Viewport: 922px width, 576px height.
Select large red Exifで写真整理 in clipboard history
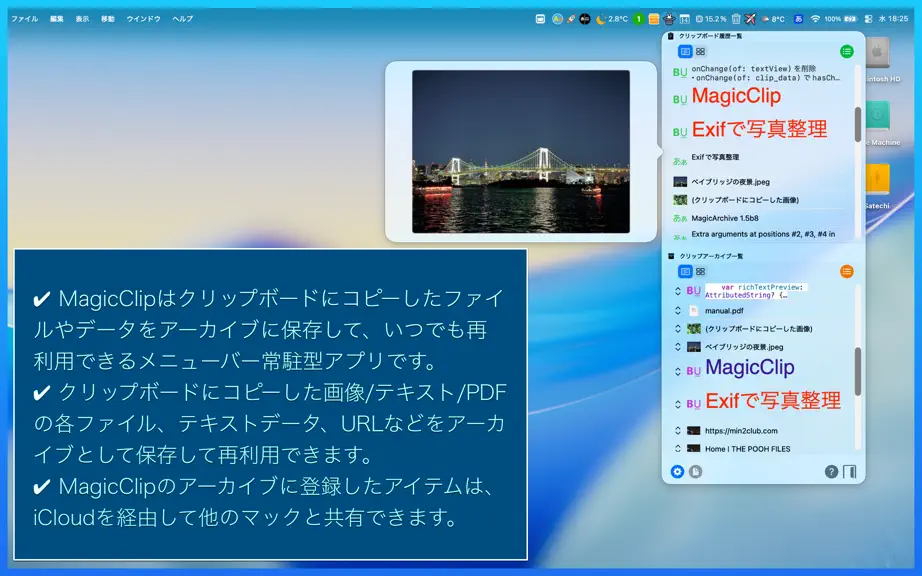[759, 129]
